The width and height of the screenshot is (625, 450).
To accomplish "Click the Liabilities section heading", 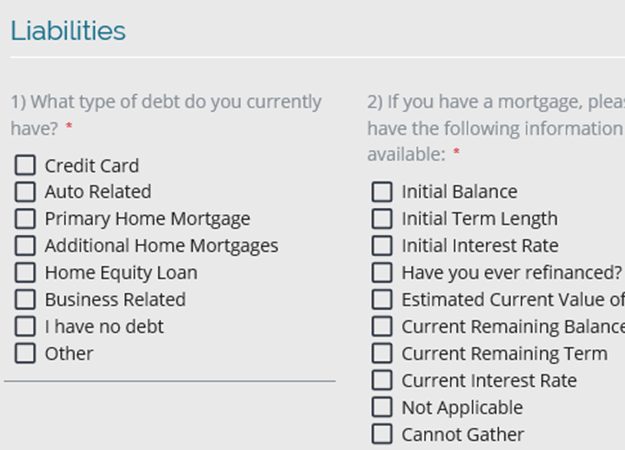I will 68,31.
